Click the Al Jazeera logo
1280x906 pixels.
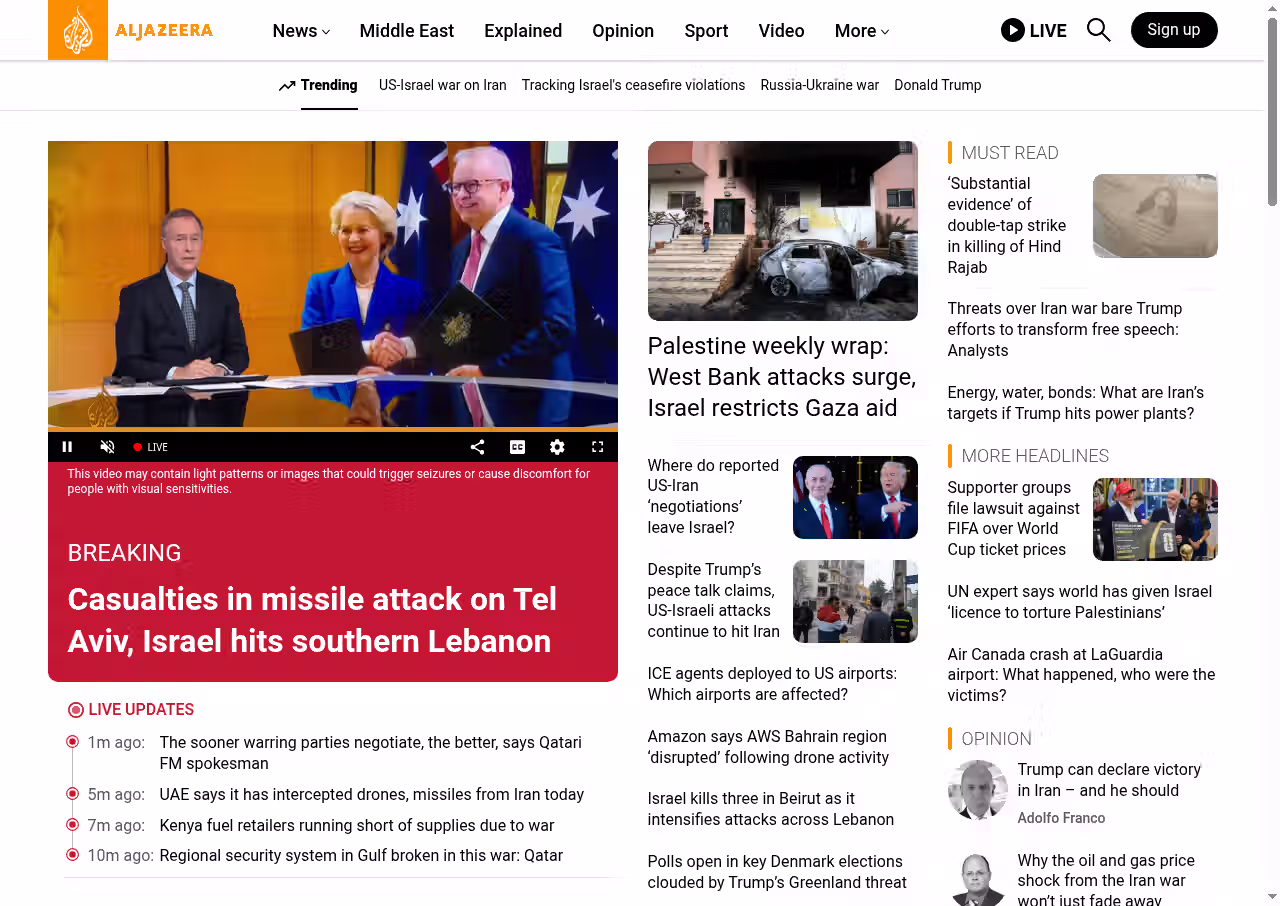[x=131, y=30]
